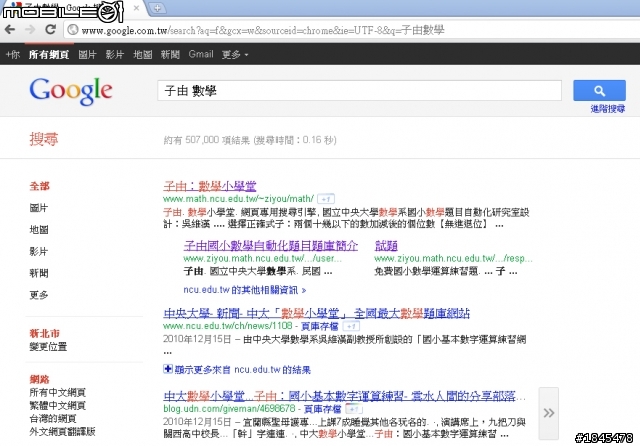Screen dimensions: 640x446
Task: Select 新聞 filter in left sidebar
Action: (x=38, y=273)
